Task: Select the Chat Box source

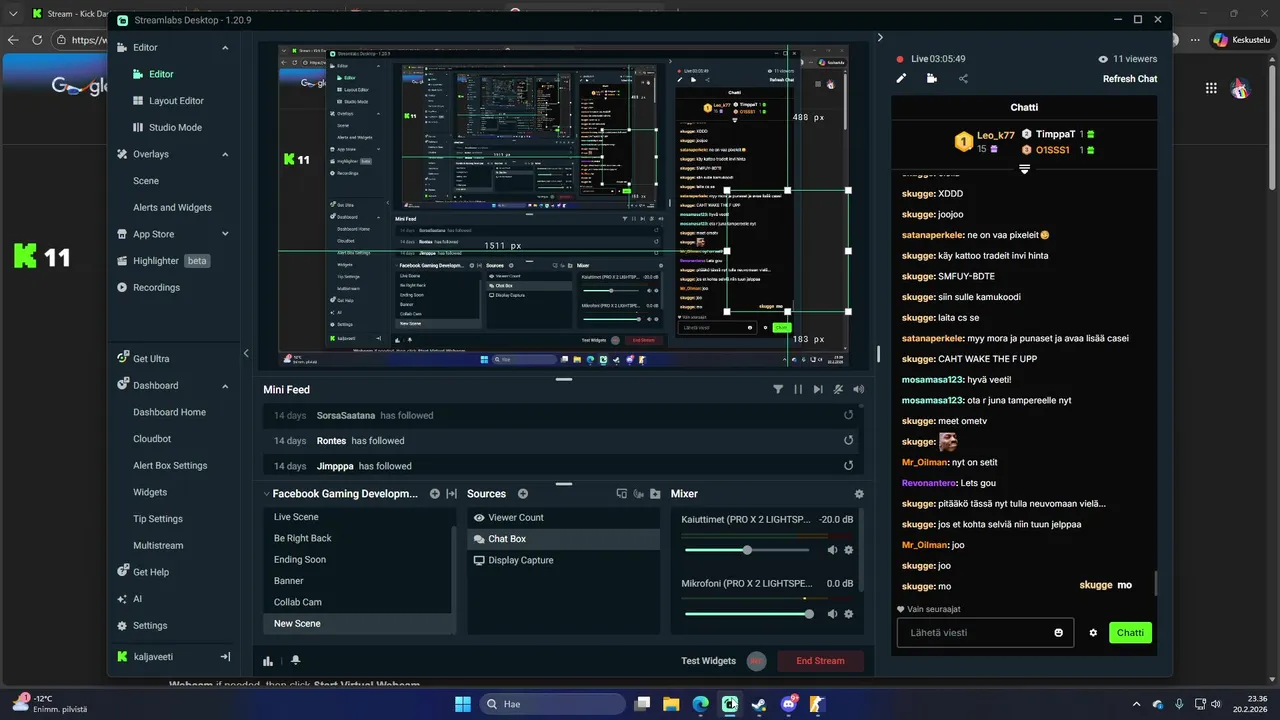Action: [564, 539]
